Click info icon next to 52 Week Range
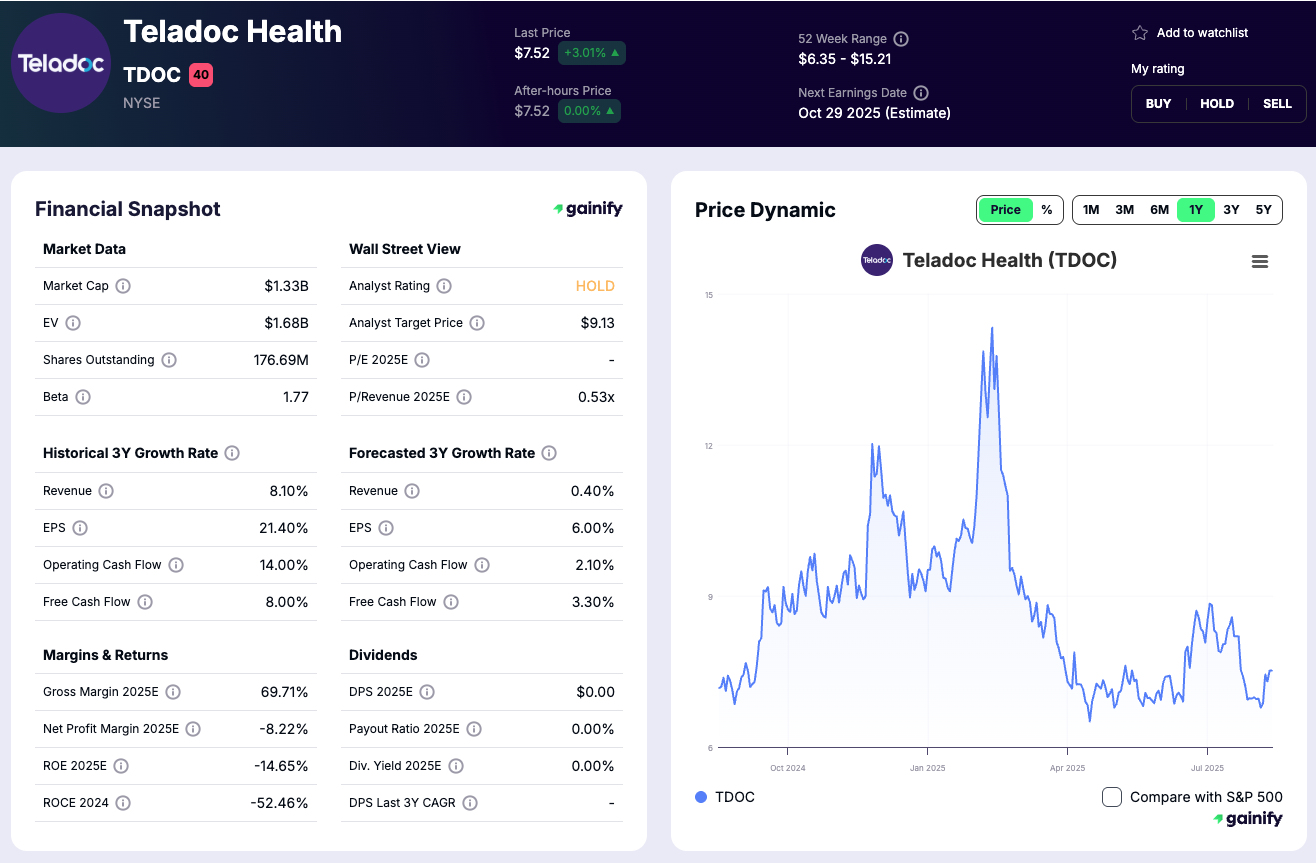 901,39
